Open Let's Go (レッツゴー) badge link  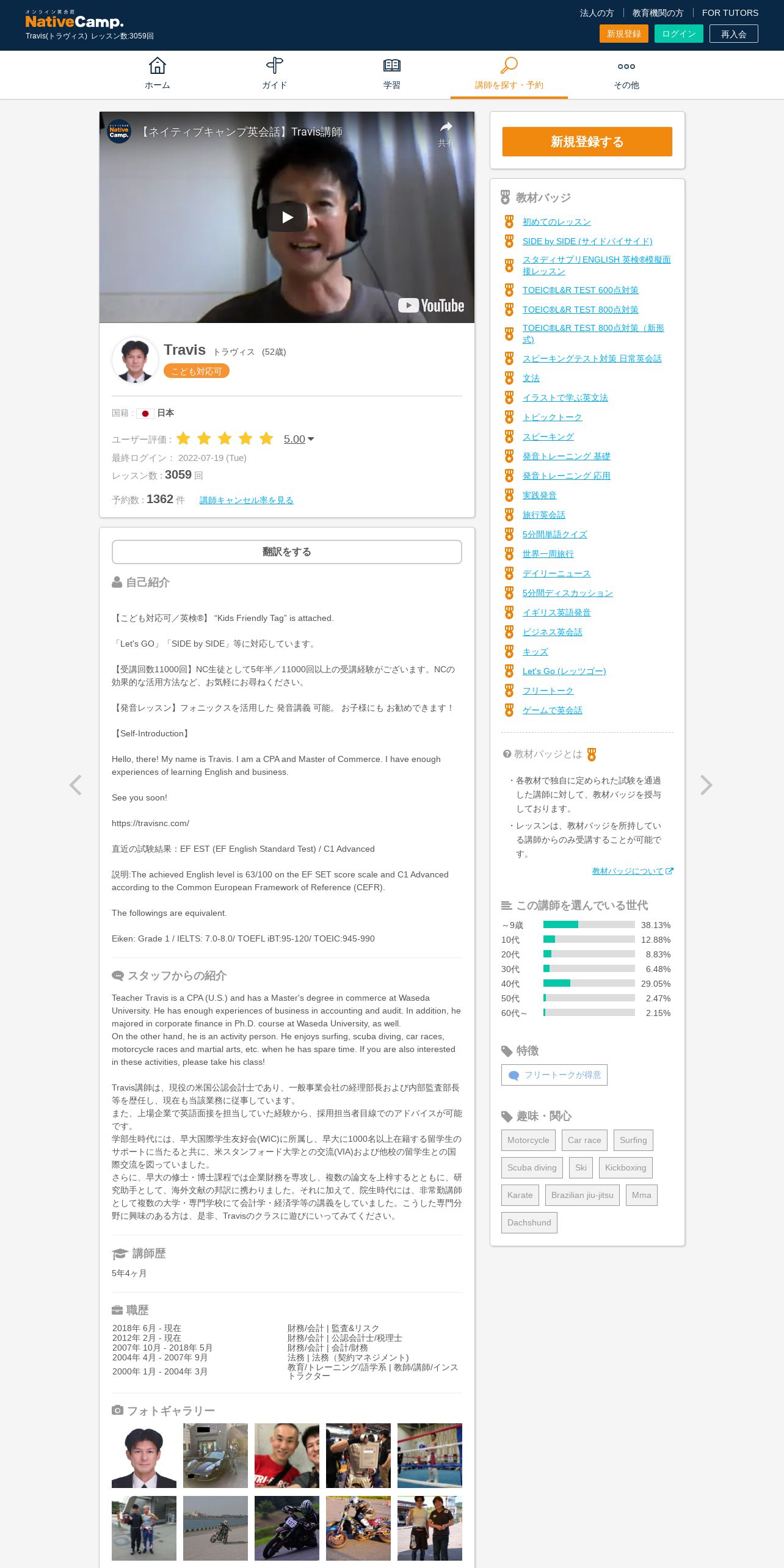click(564, 671)
